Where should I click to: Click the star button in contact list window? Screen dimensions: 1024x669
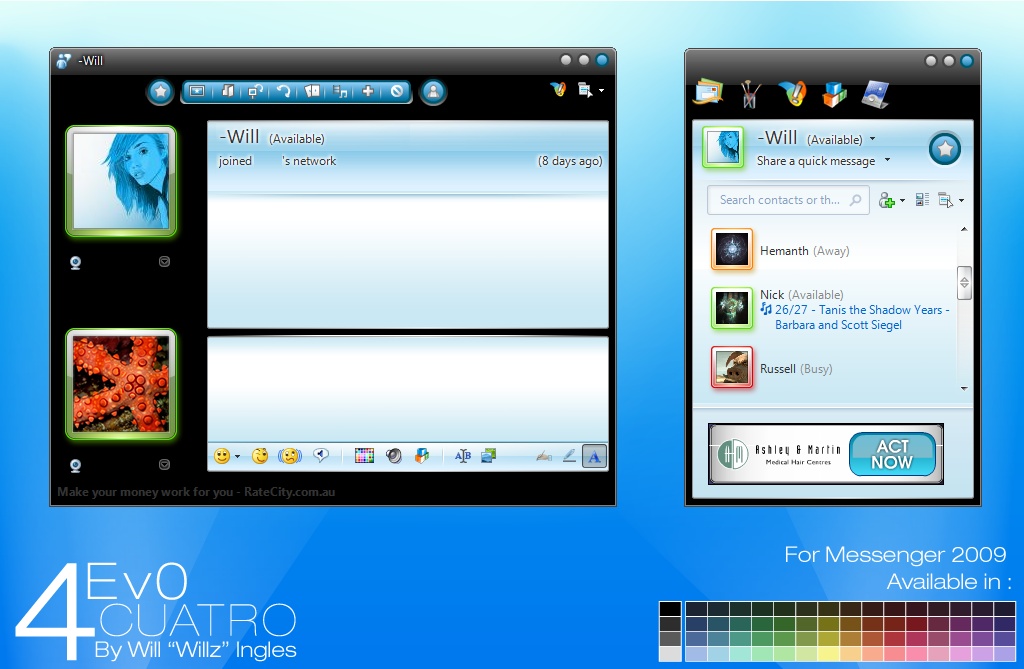coord(945,149)
